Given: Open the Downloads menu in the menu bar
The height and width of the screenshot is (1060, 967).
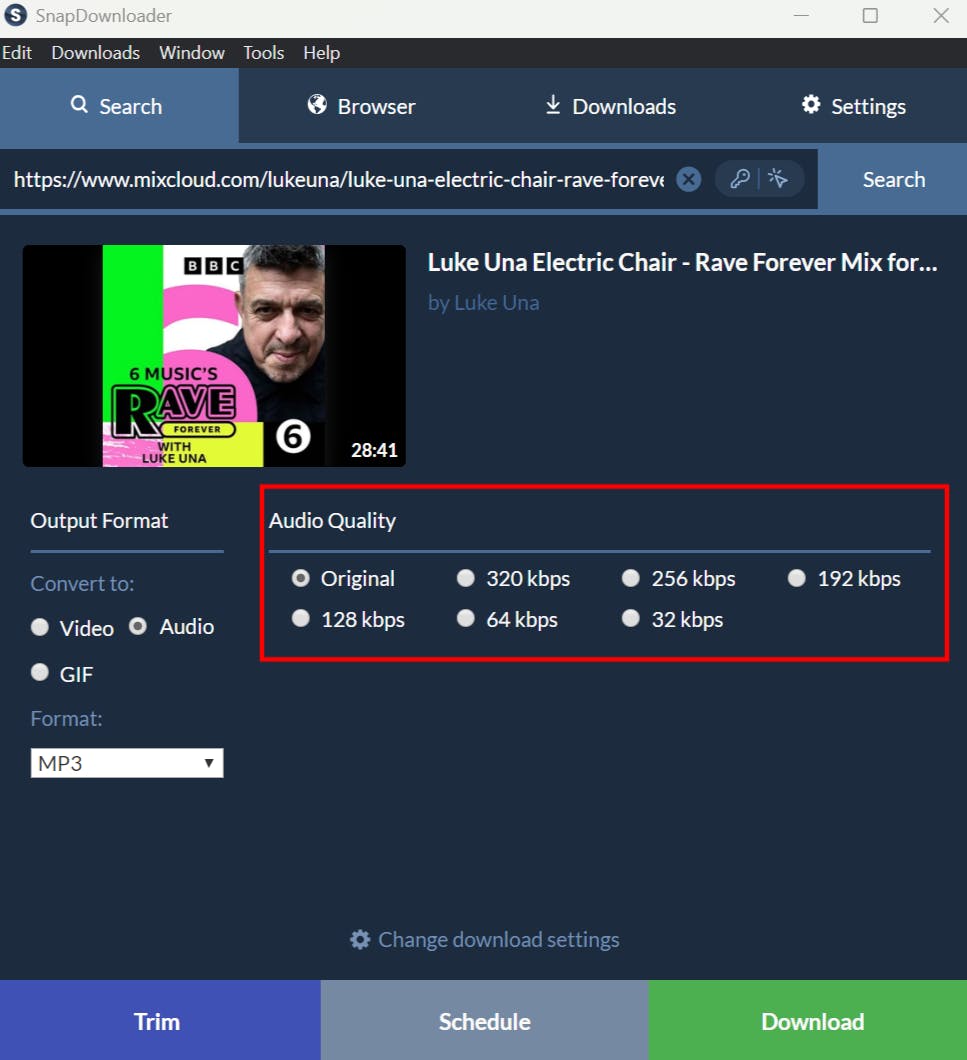Looking at the screenshot, I should [95, 53].
